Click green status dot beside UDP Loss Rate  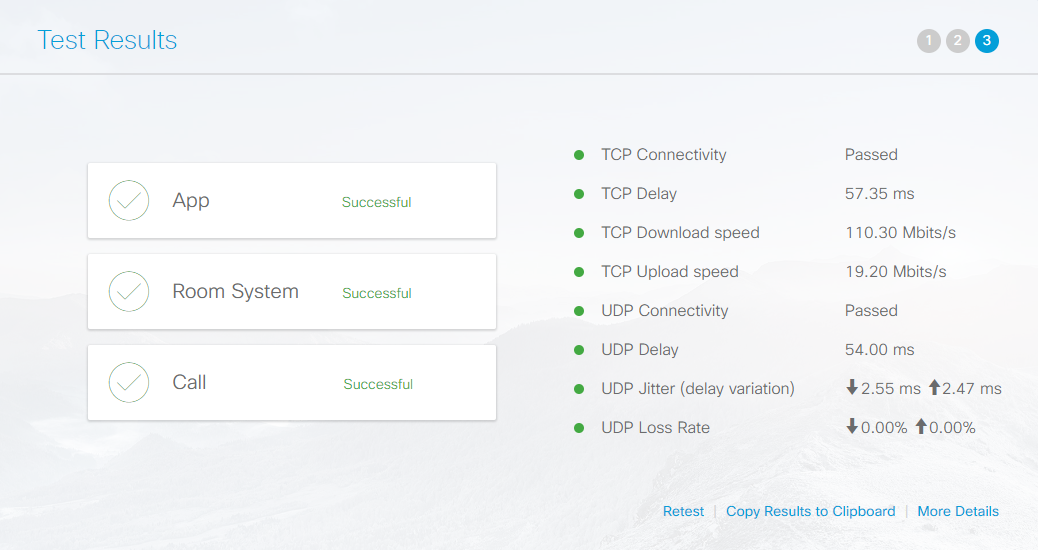578,428
